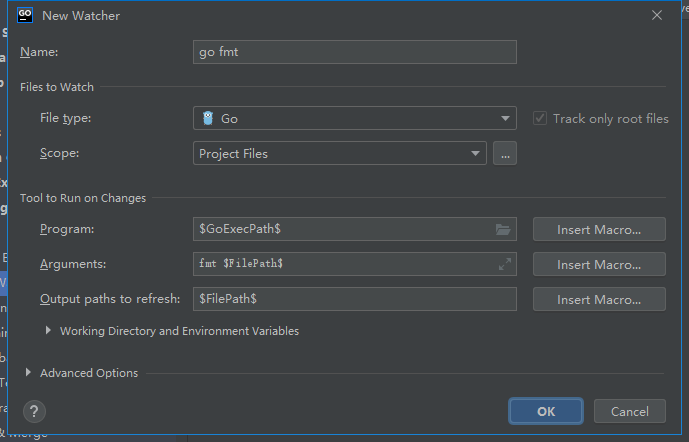689x442 pixels.
Task: Toggle Track only root files checkbox
Action: coord(541,118)
